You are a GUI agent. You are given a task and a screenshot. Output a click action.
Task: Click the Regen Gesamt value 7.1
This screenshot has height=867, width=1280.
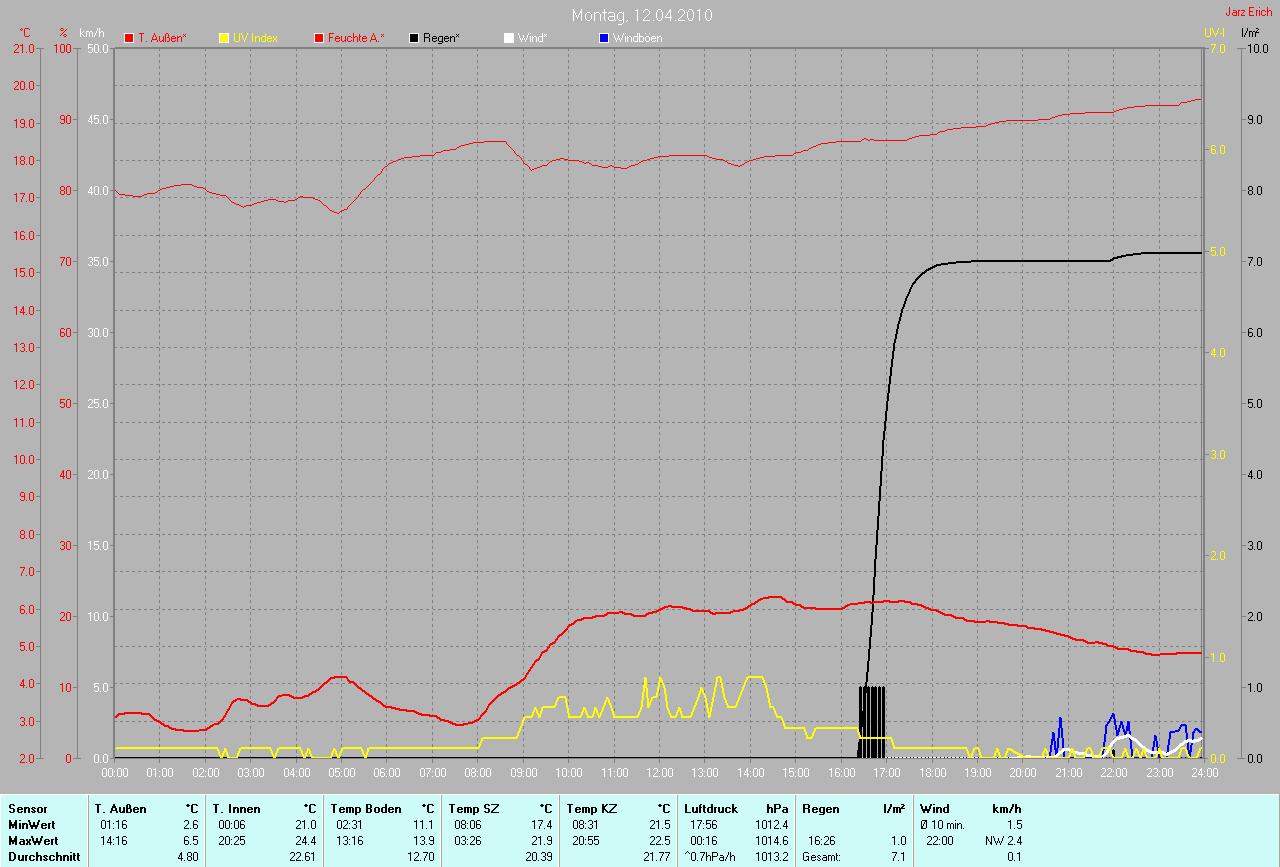click(x=898, y=857)
